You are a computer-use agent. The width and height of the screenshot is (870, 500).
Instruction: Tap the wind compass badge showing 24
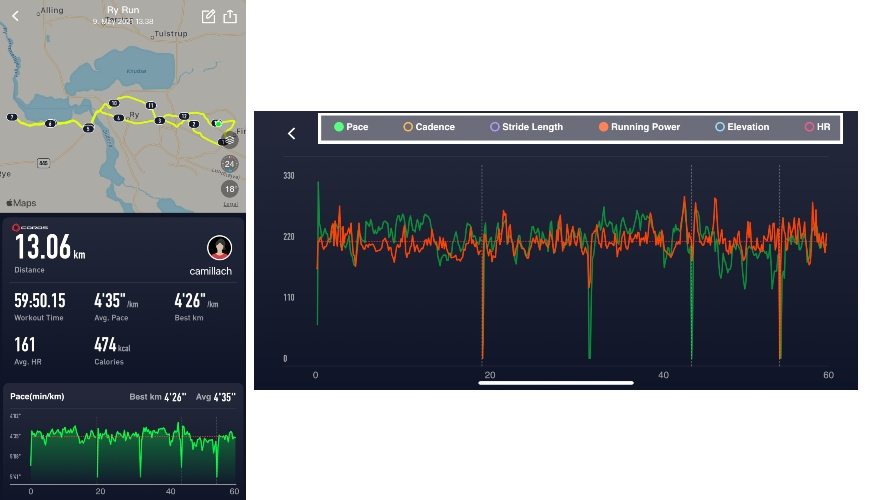click(x=230, y=164)
